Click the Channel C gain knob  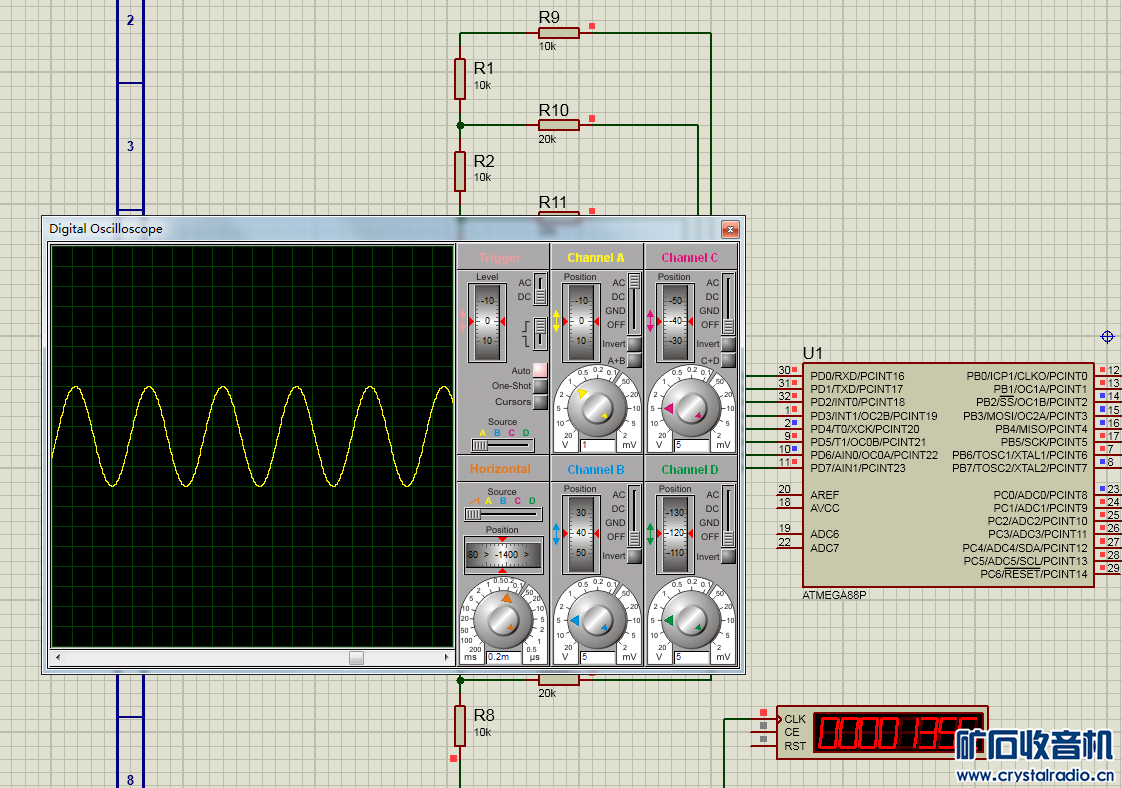coord(690,406)
